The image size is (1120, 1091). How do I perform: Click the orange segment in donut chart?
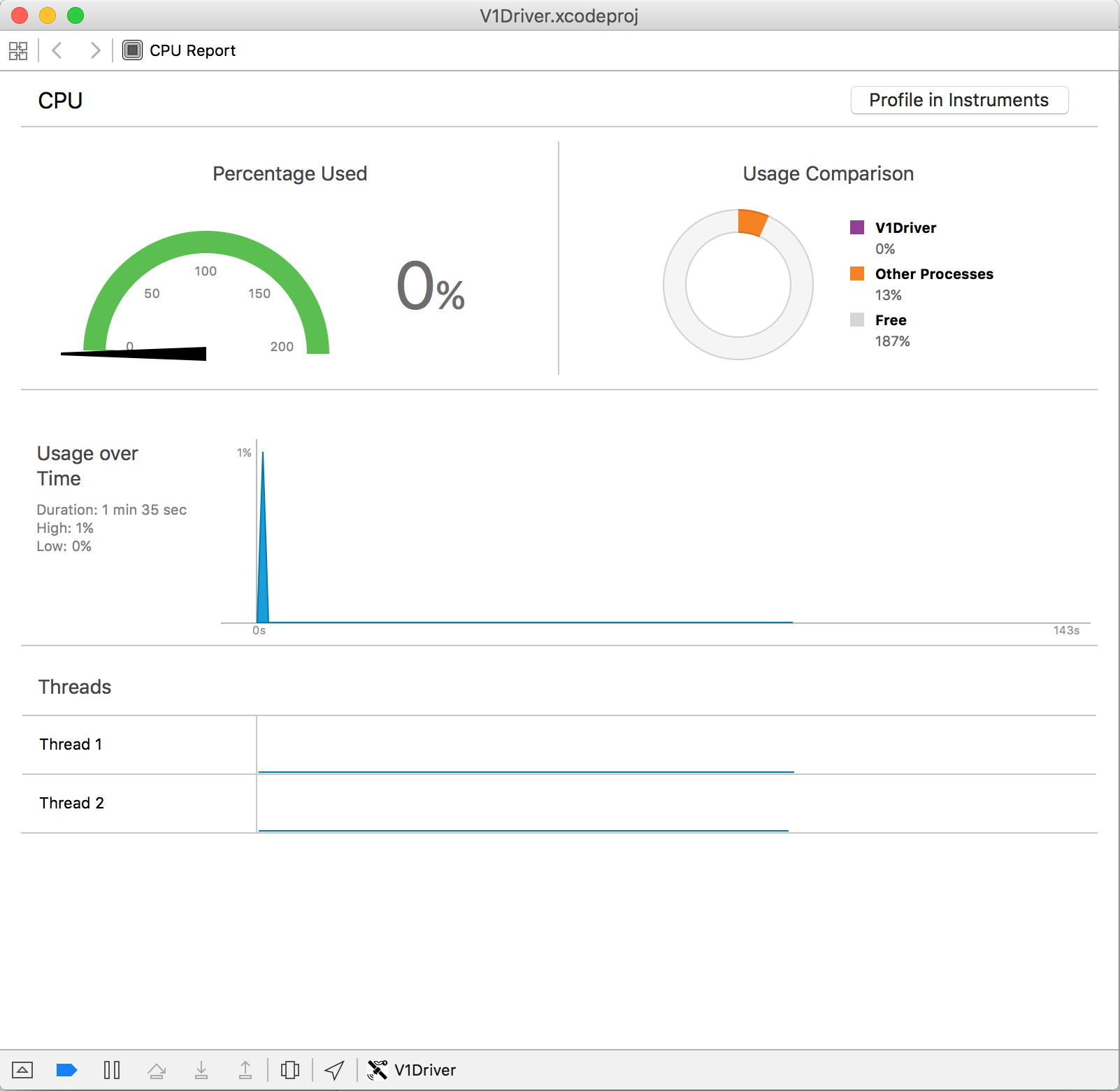tap(752, 223)
